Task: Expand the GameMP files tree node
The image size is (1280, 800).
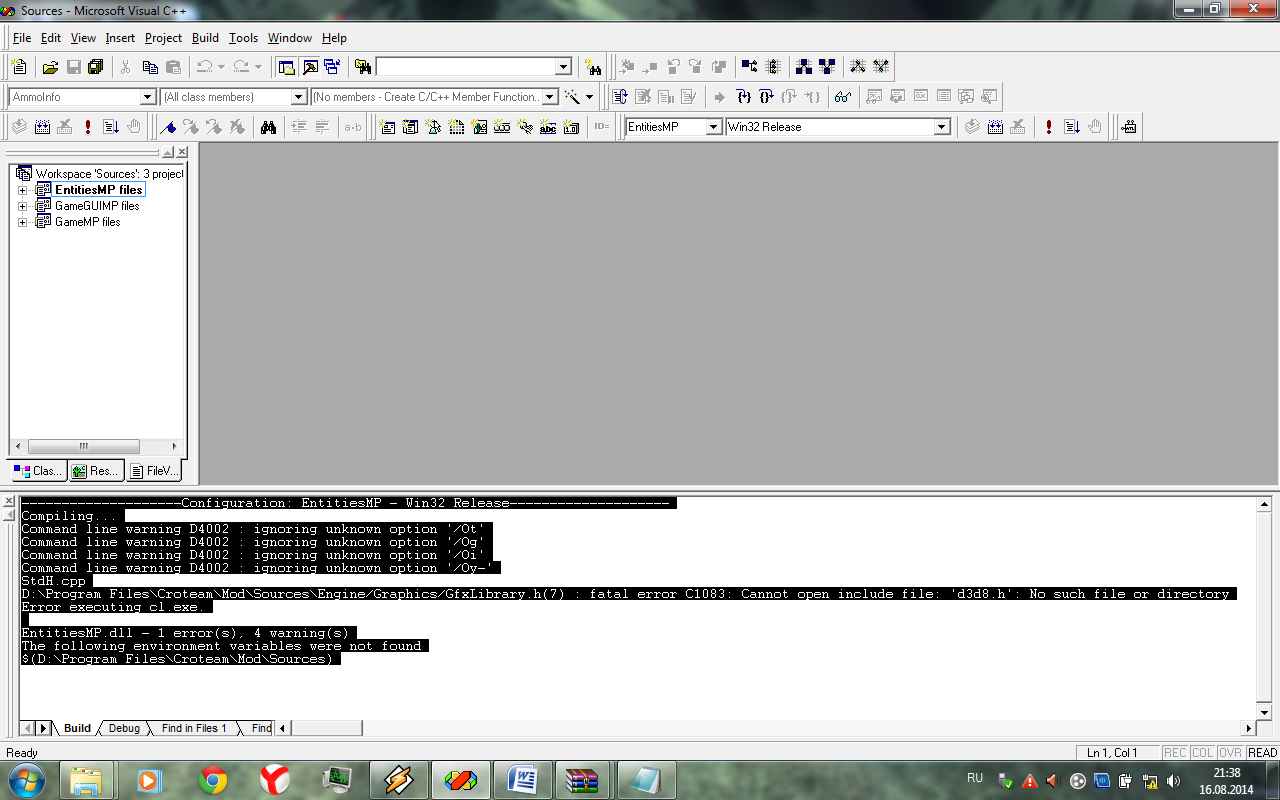Action: (x=23, y=222)
